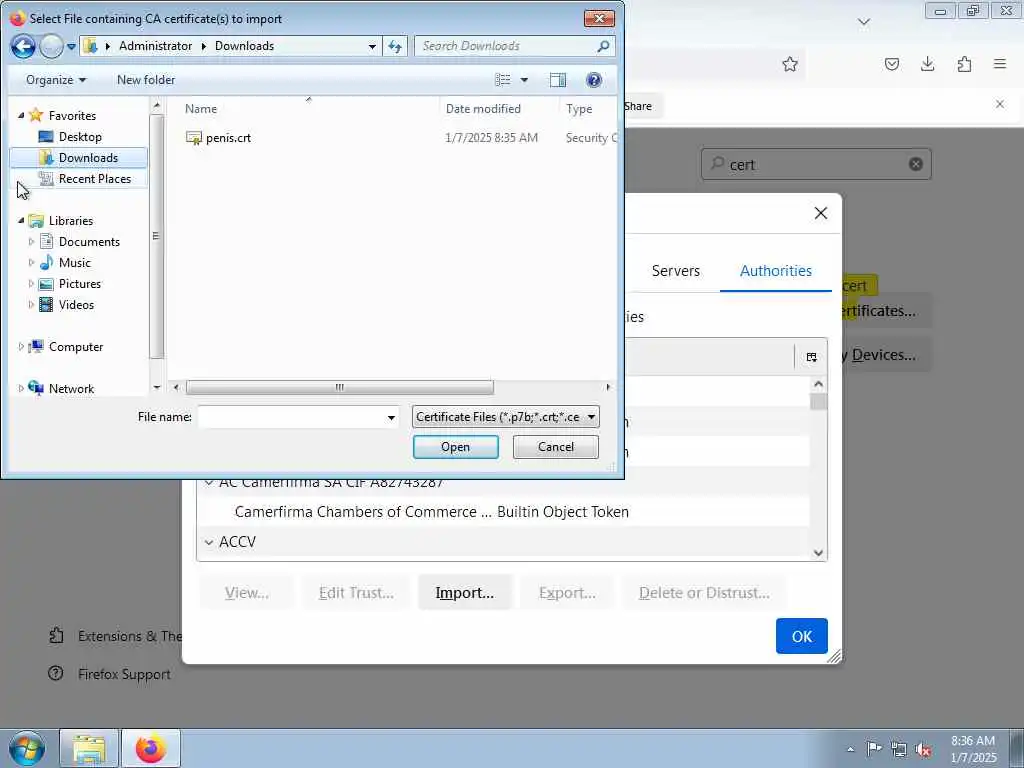Screen dimensions: 1024x768
Task: Open the view options dropdown arrow
Action: pyautogui.click(x=524, y=80)
